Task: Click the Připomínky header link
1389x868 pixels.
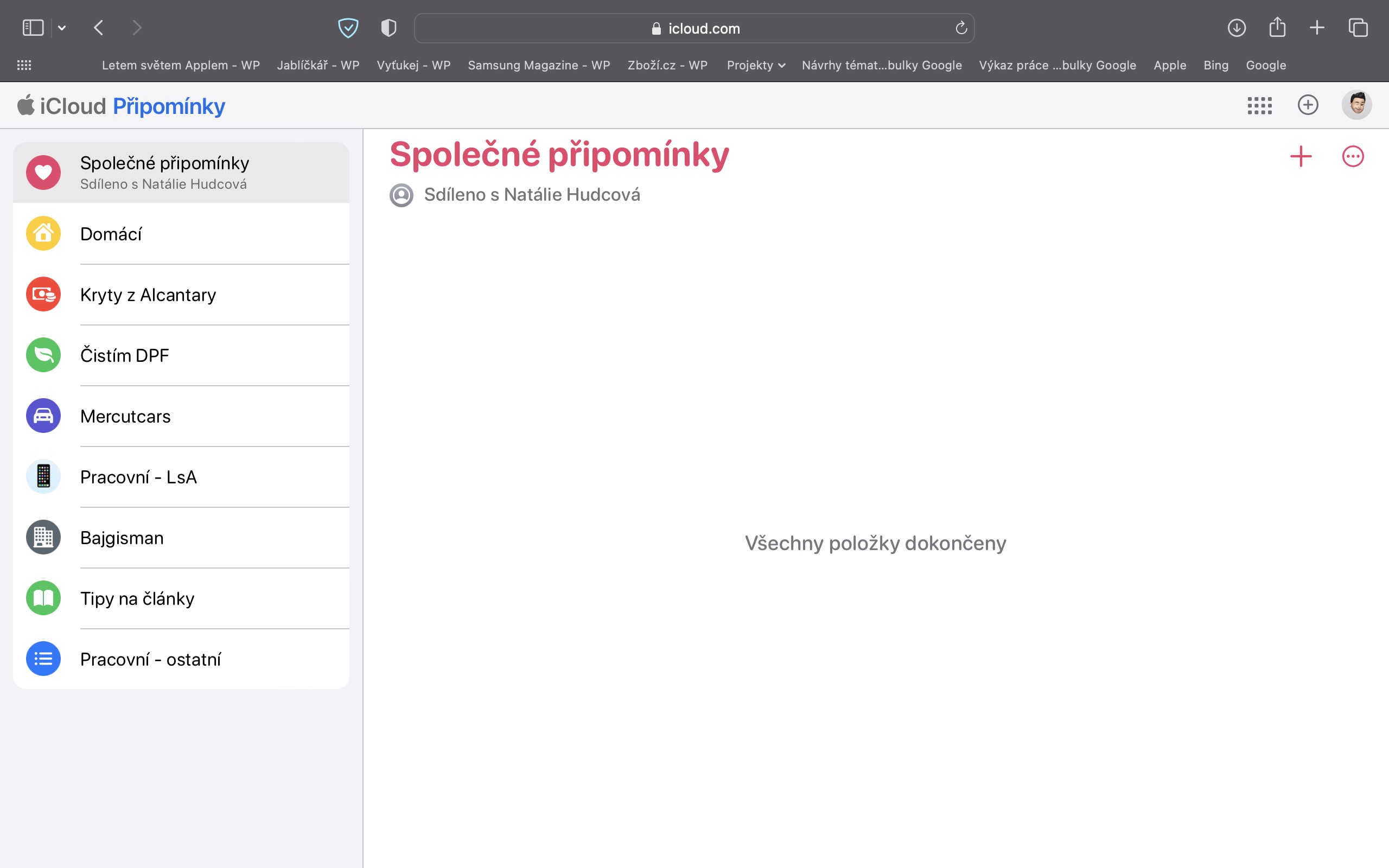Action: pos(169,106)
